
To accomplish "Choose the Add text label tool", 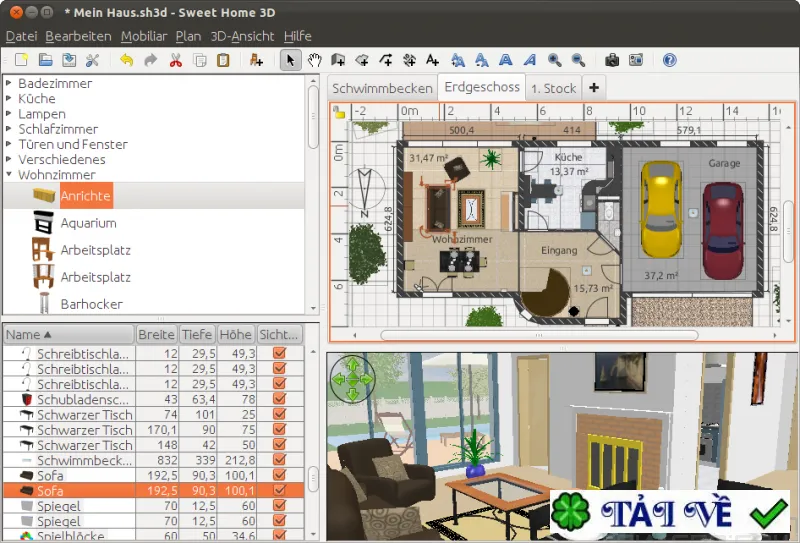I will click(432, 60).
